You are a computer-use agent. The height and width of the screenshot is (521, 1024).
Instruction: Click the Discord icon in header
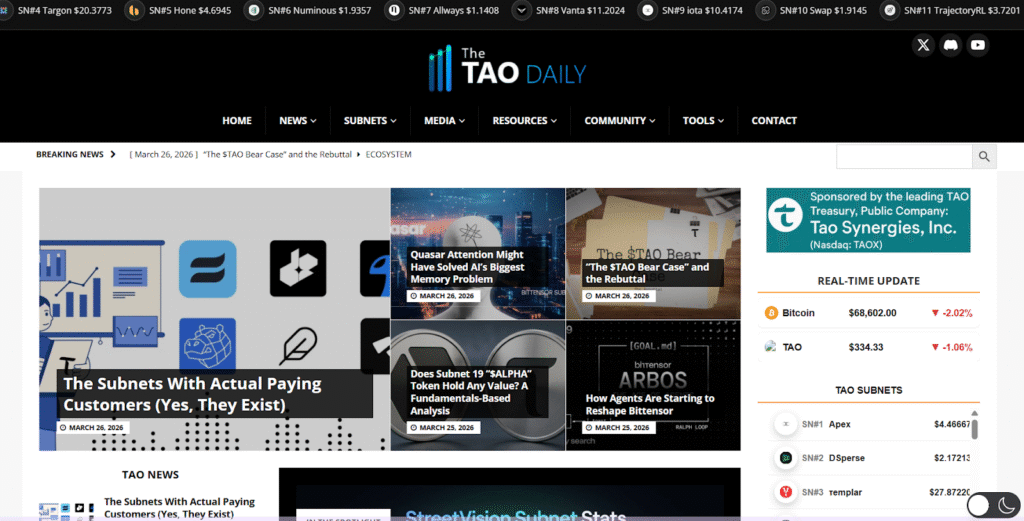(x=950, y=45)
